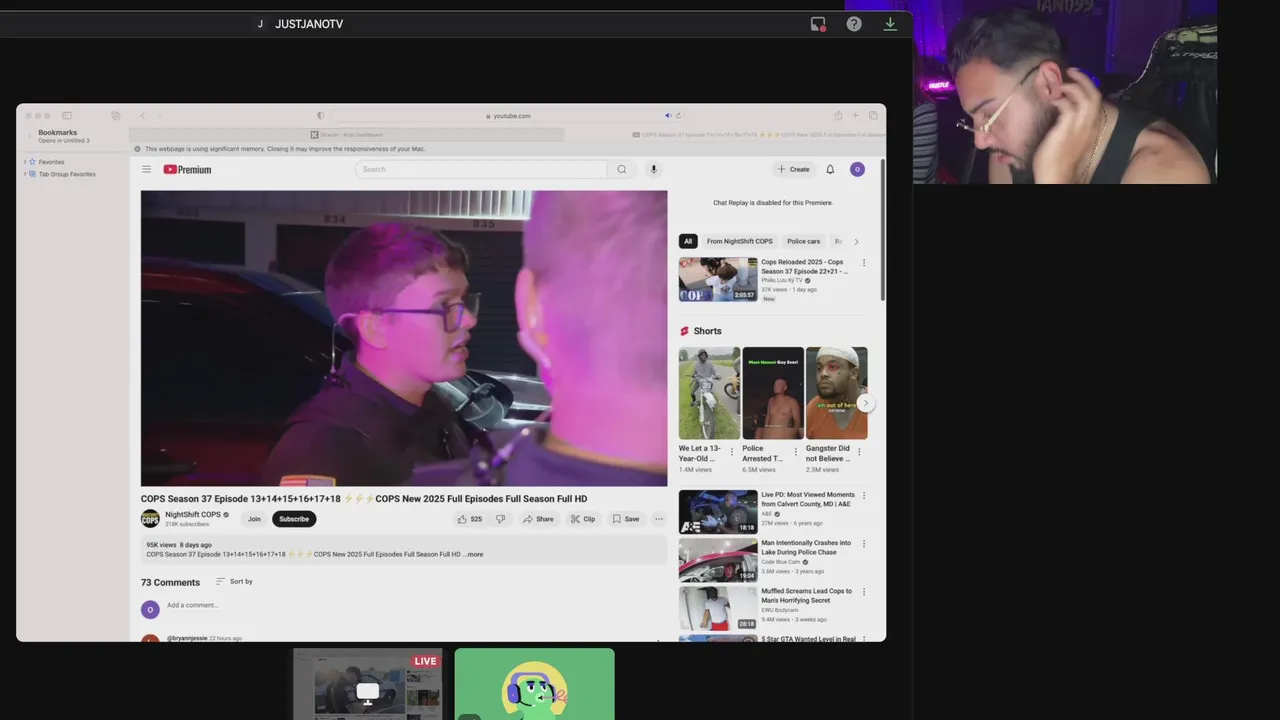Open options for Man Intentionally Crashes video
The image size is (1280, 720).
tap(864, 544)
